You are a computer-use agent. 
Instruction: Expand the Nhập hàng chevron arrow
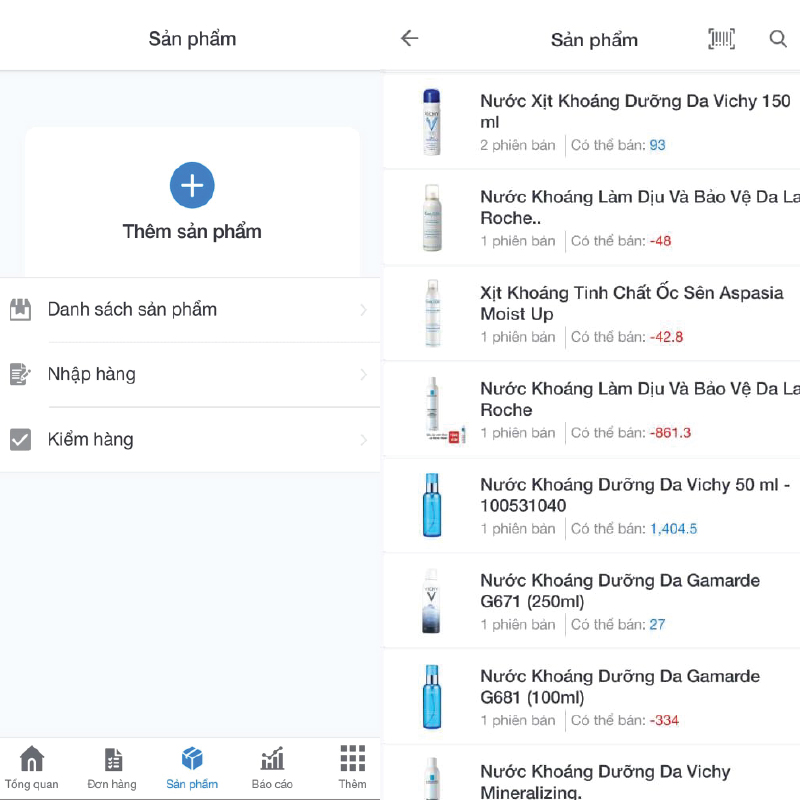point(363,375)
